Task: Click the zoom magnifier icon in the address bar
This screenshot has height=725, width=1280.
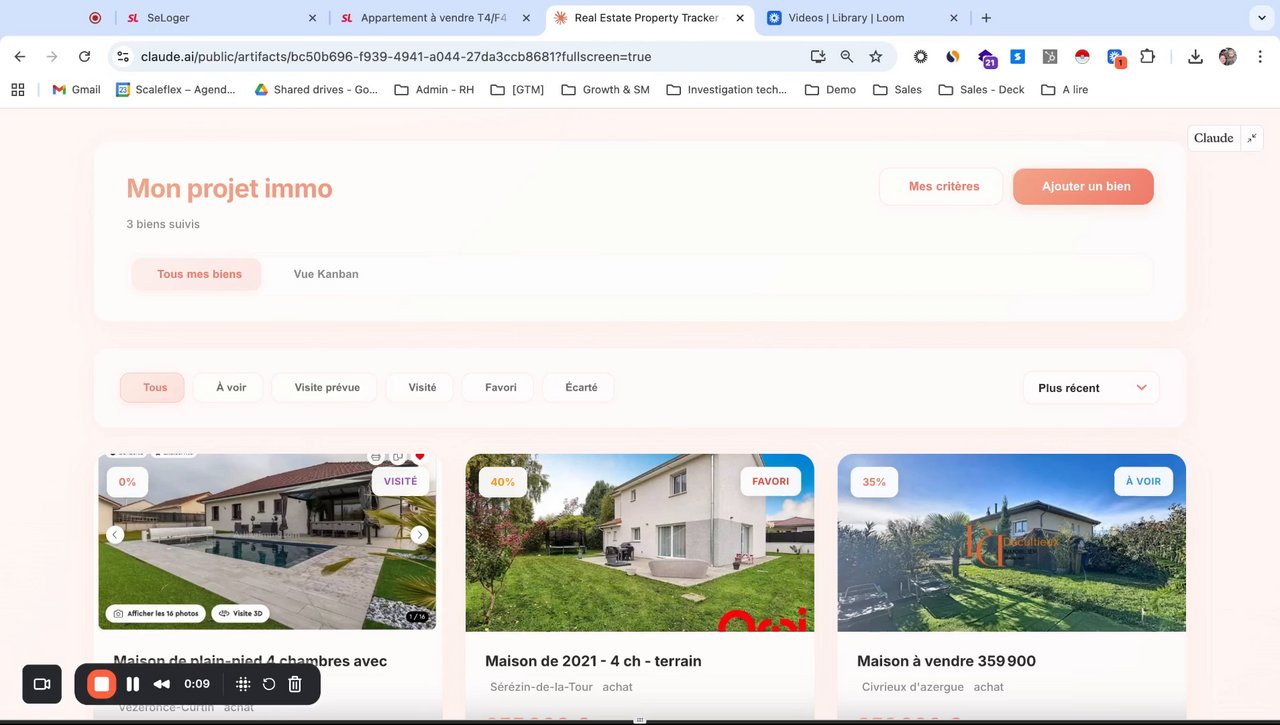Action: [x=847, y=57]
